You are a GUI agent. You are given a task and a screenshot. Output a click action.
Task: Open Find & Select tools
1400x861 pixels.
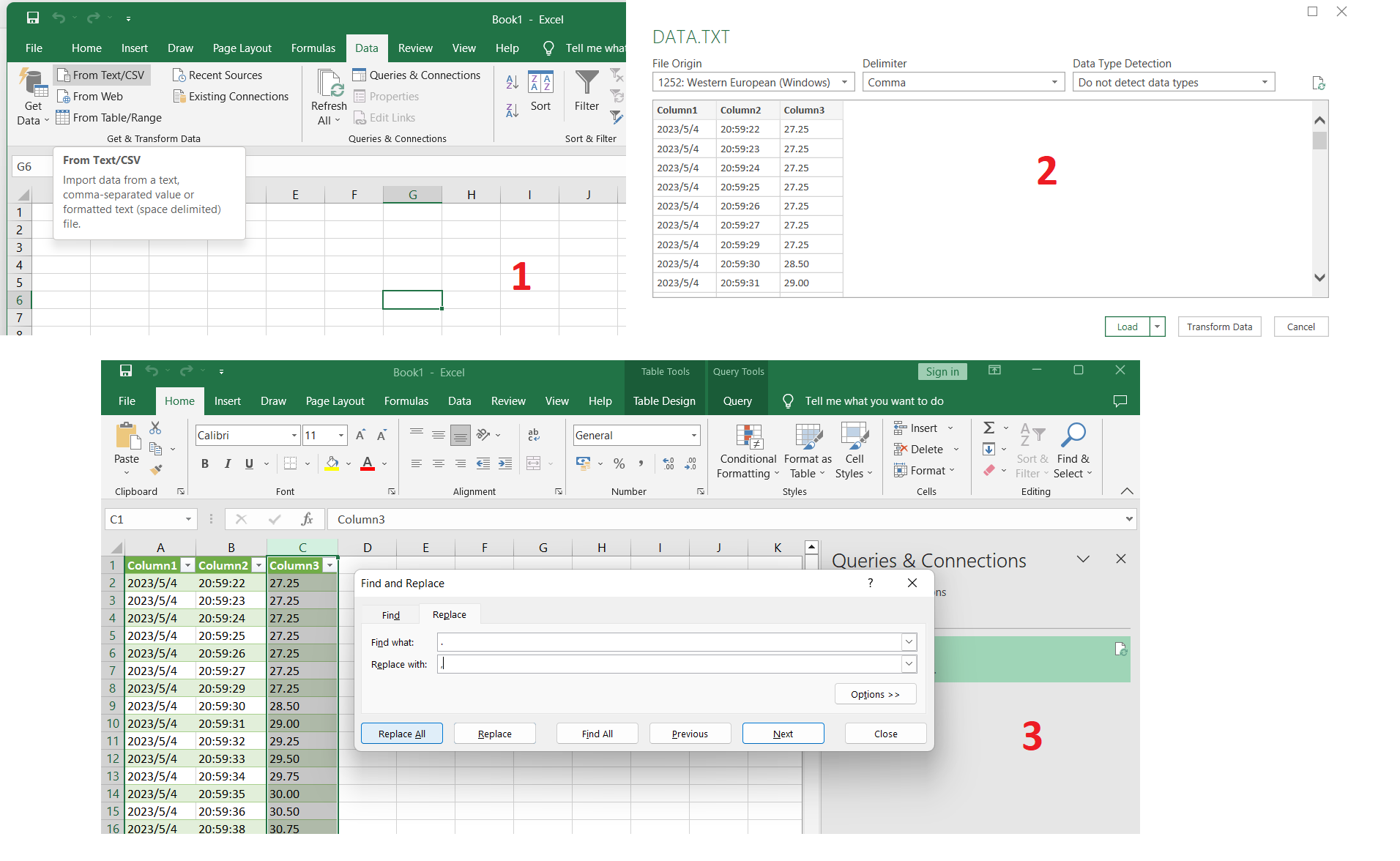coord(1072,450)
